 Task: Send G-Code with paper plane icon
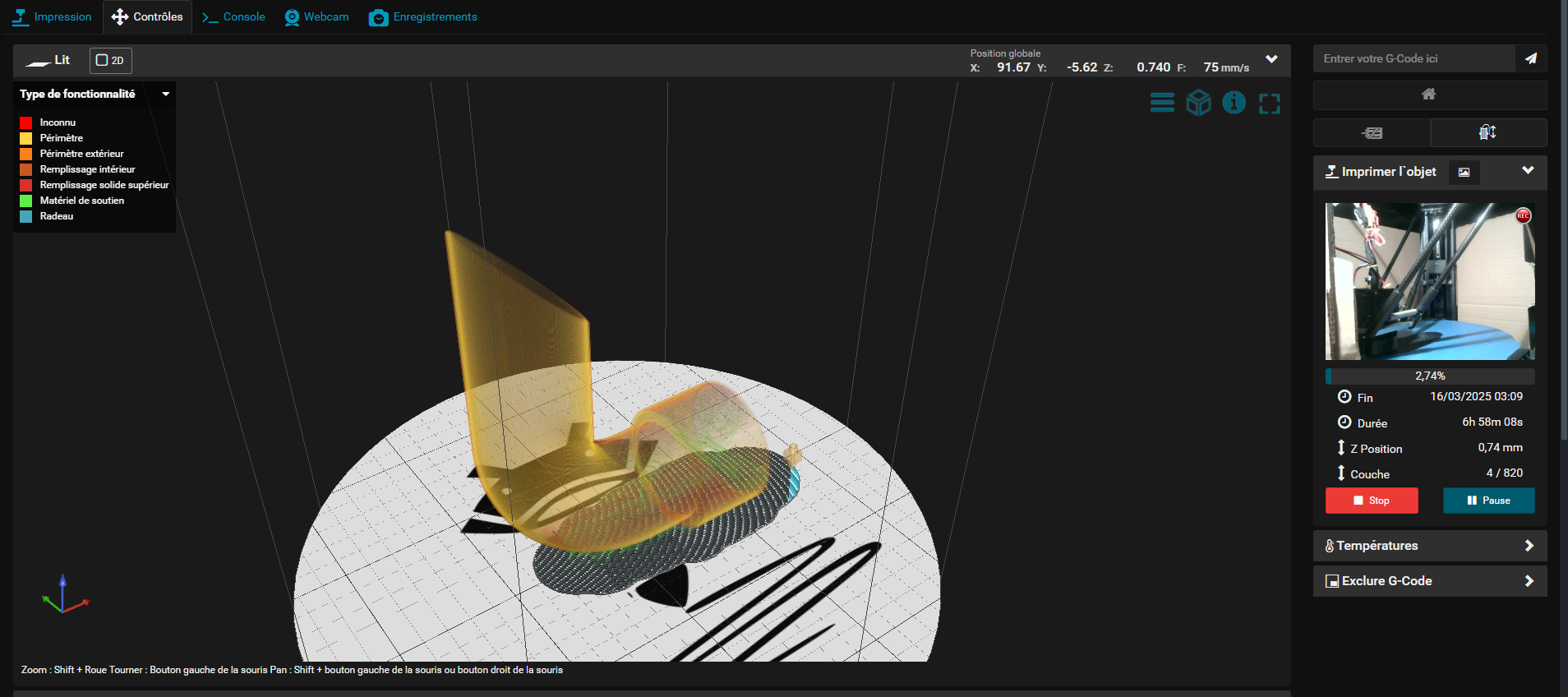click(x=1530, y=58)
